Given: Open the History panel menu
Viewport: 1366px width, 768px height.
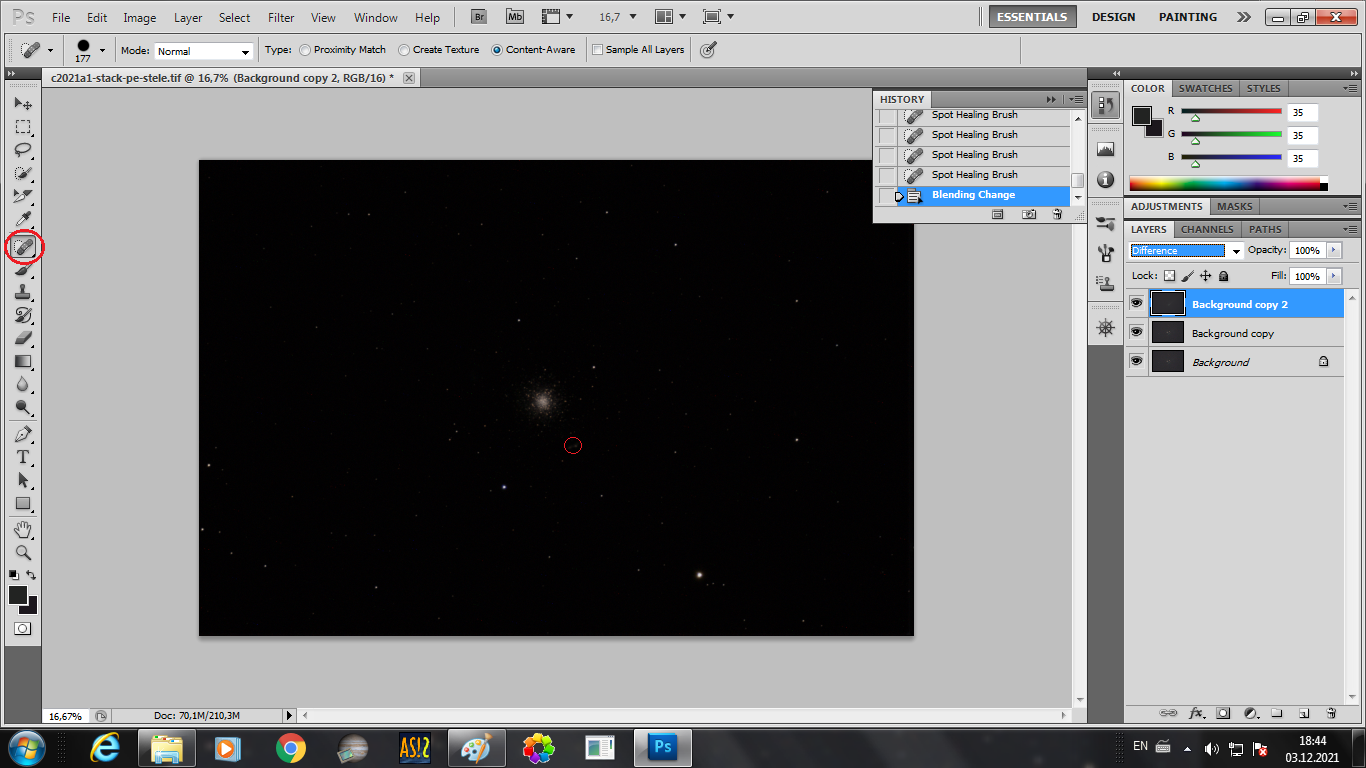Looking at the screenshot, I should pyautogui.click(x=1075, y=99).
